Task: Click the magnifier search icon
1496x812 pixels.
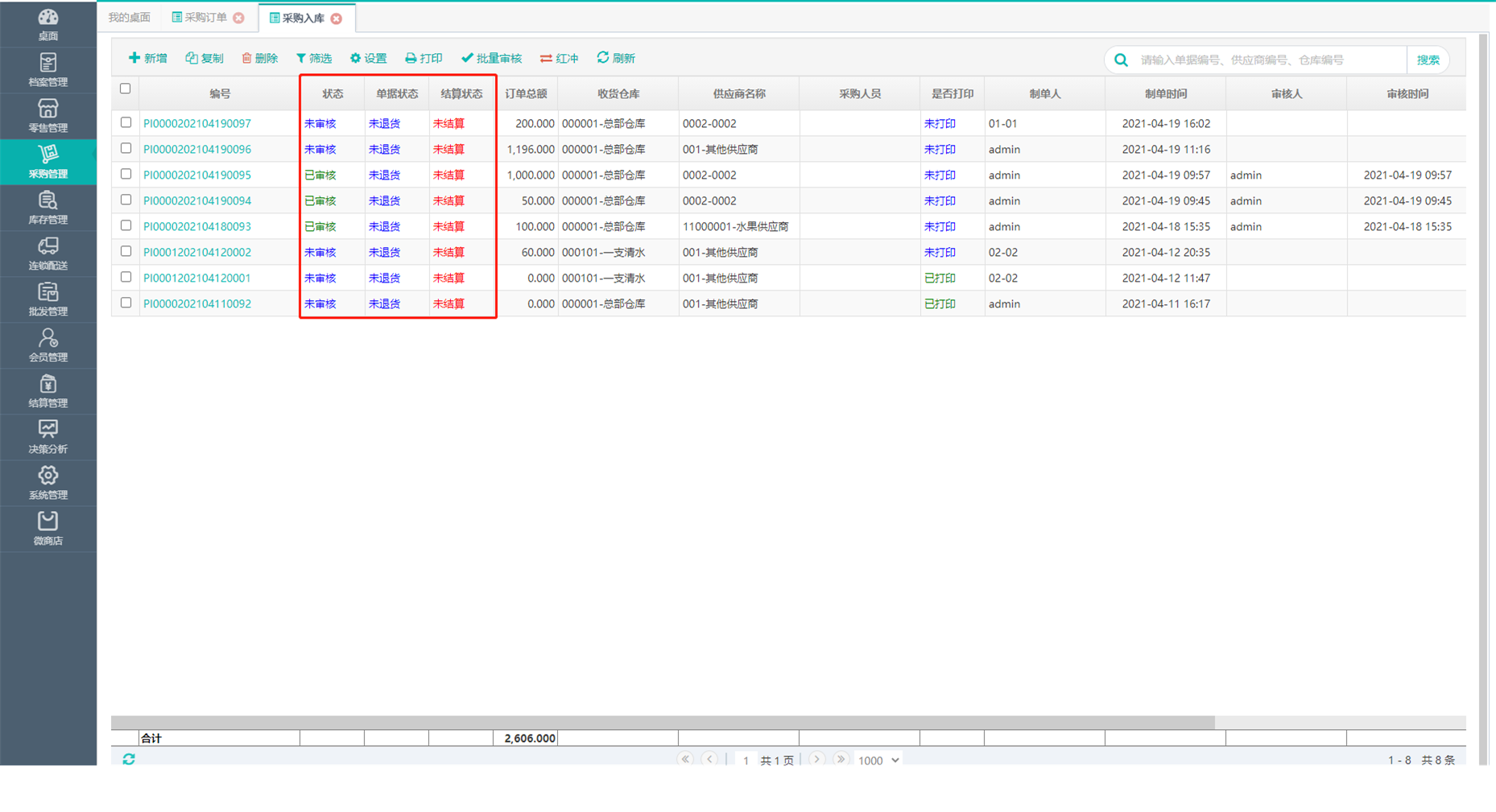Action: click(x=1121, y=60)
